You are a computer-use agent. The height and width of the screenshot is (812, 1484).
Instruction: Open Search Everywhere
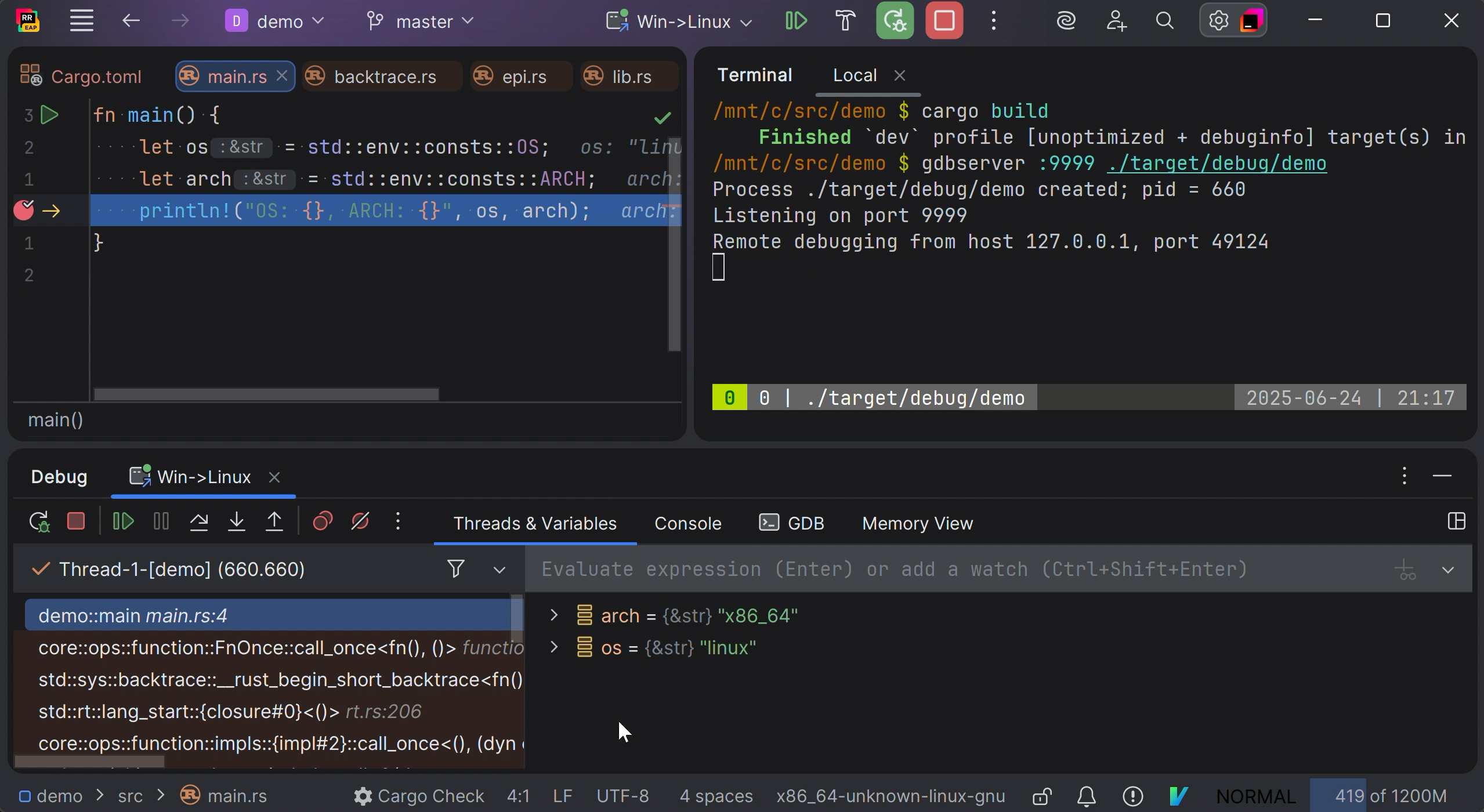pyautogui.click(x=1164, y=21)
